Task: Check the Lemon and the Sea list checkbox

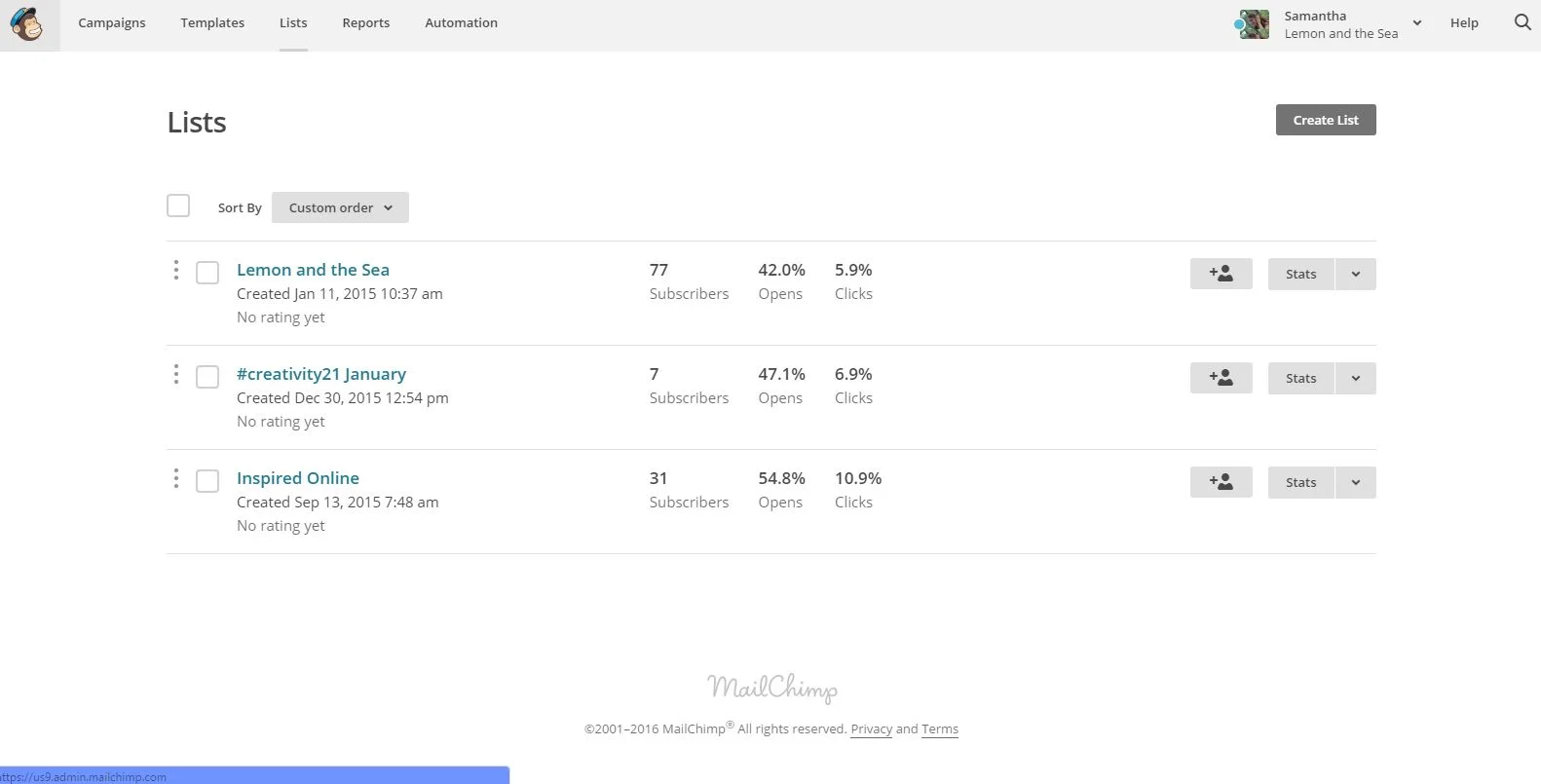Action: [207, 273]
